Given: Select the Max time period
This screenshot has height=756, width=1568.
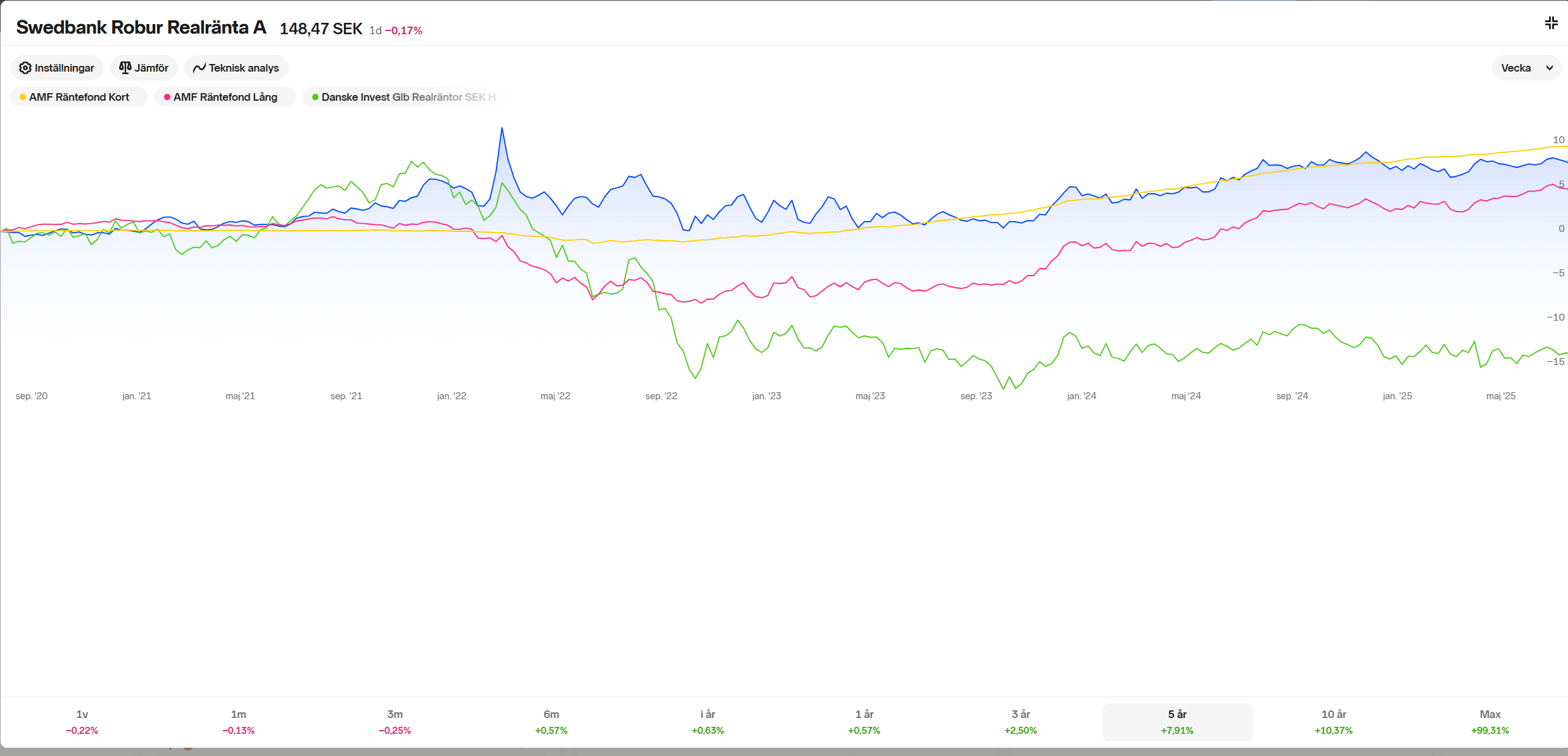Looking at the screenshot, I should point(1489,722).
